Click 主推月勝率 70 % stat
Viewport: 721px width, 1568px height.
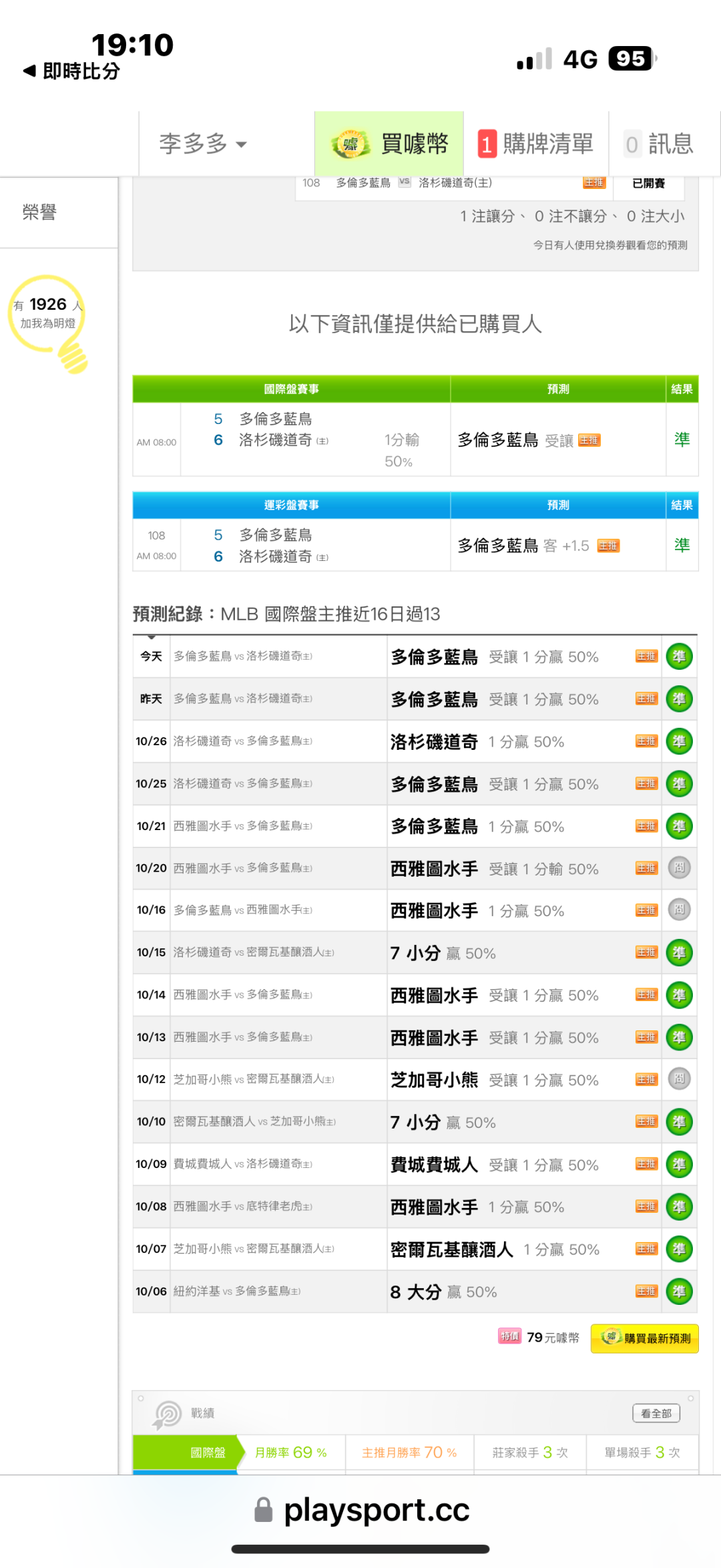pos(409,1453)
